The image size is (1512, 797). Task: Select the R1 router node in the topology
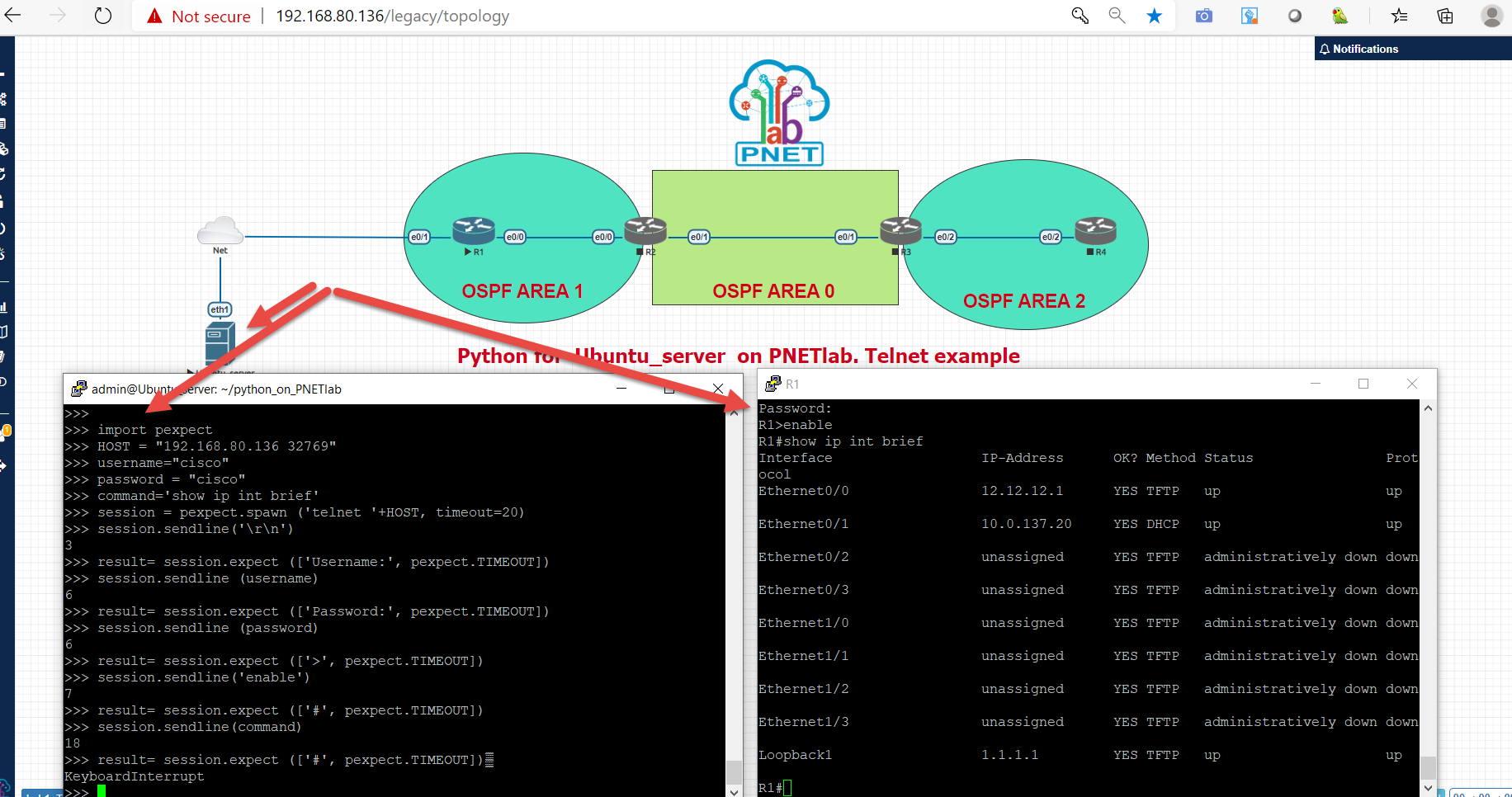(x=473, y=232)
